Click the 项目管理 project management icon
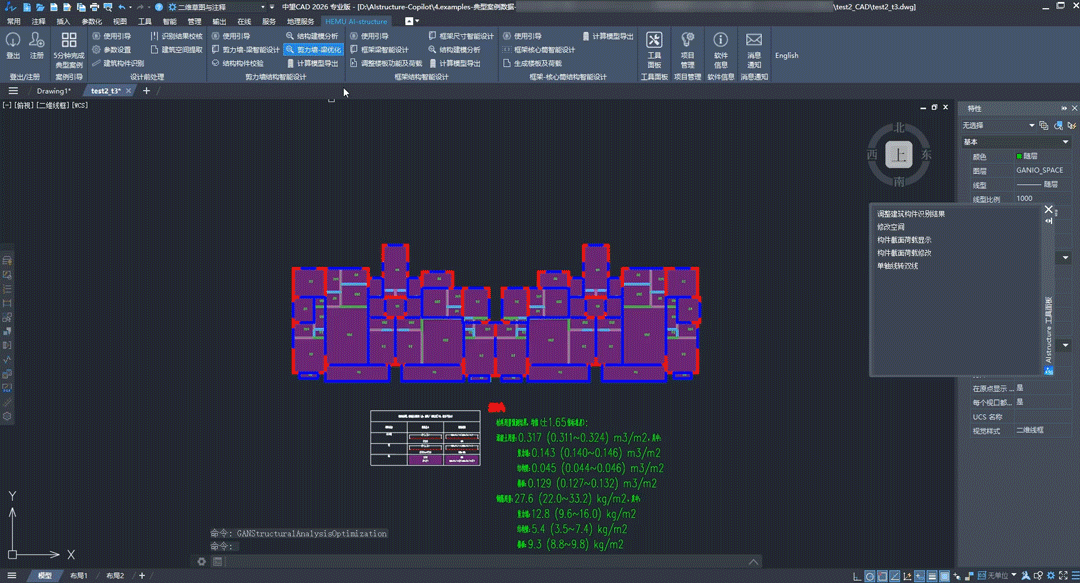This screenshot has height=583, width=1080. 687,40
